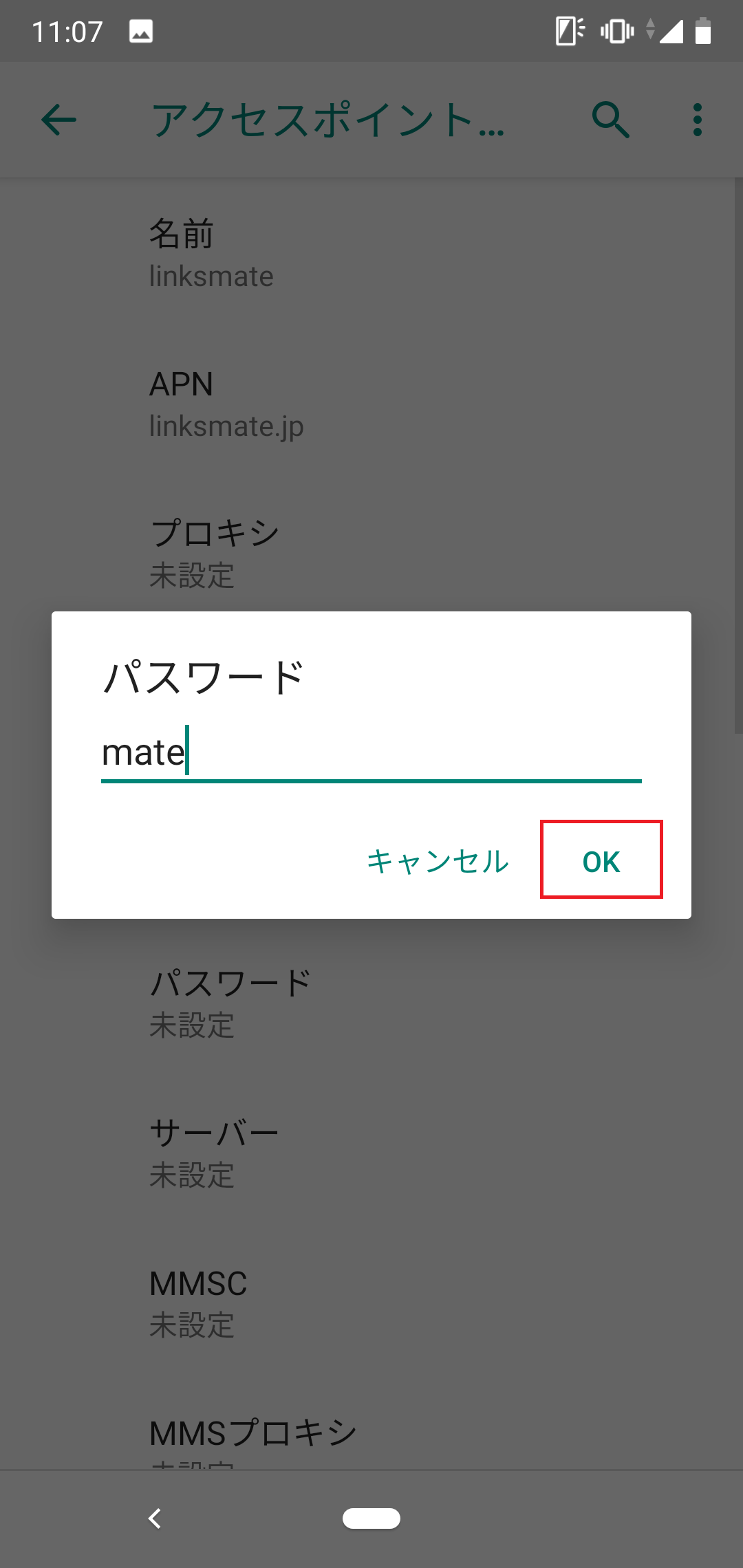The height and width of the screenshot is (1568, 743).
Task: Tap the back arrow in the toolbar
Action: click(58, 120)
